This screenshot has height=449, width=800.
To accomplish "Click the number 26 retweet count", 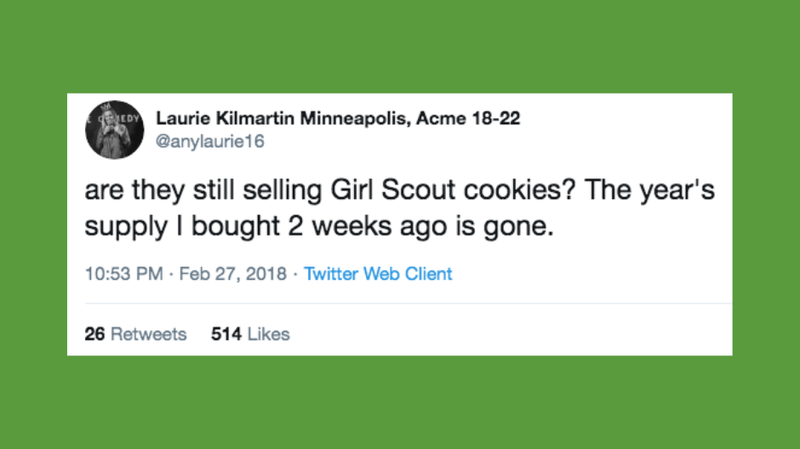I will coord(95,334).
